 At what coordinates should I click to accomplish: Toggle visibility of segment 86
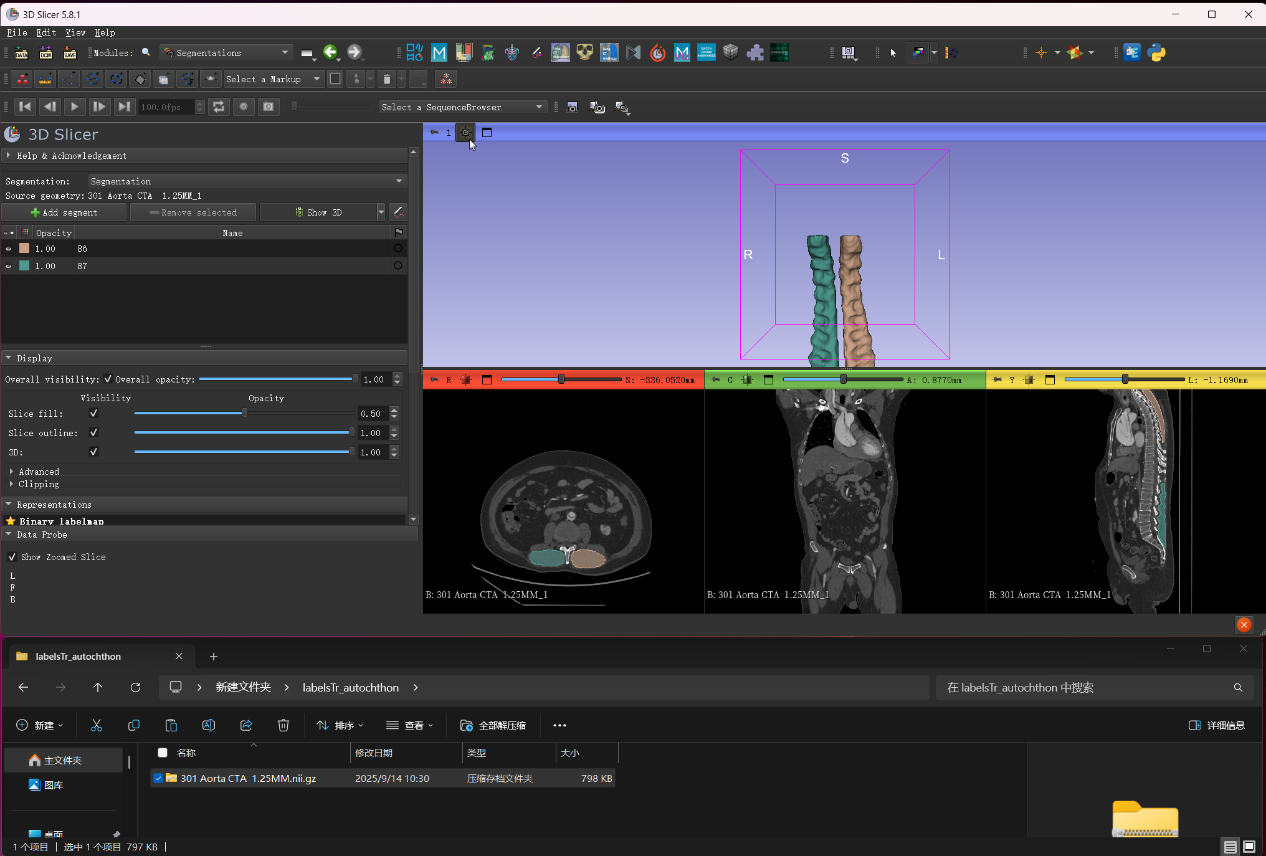tap(9, 248)
